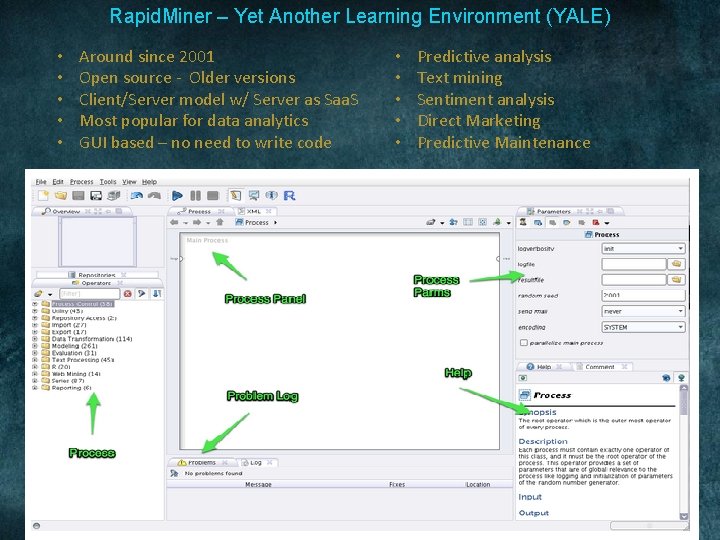Screen dimensions: 720x540
Task: Click the Overview panel thumbnail
Action: [97, 242]
